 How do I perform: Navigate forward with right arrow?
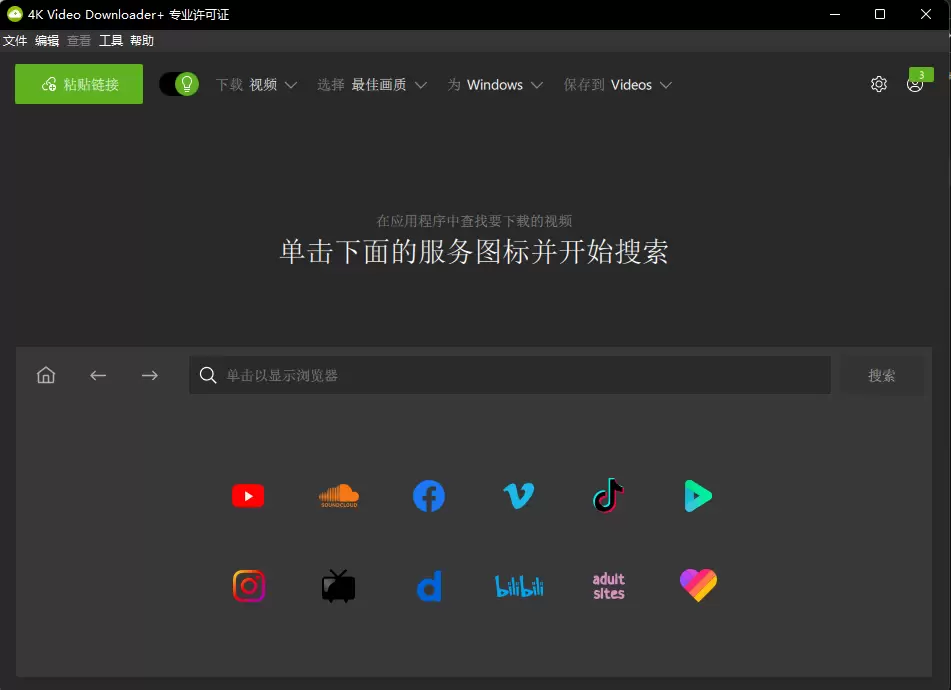(150, 375)
